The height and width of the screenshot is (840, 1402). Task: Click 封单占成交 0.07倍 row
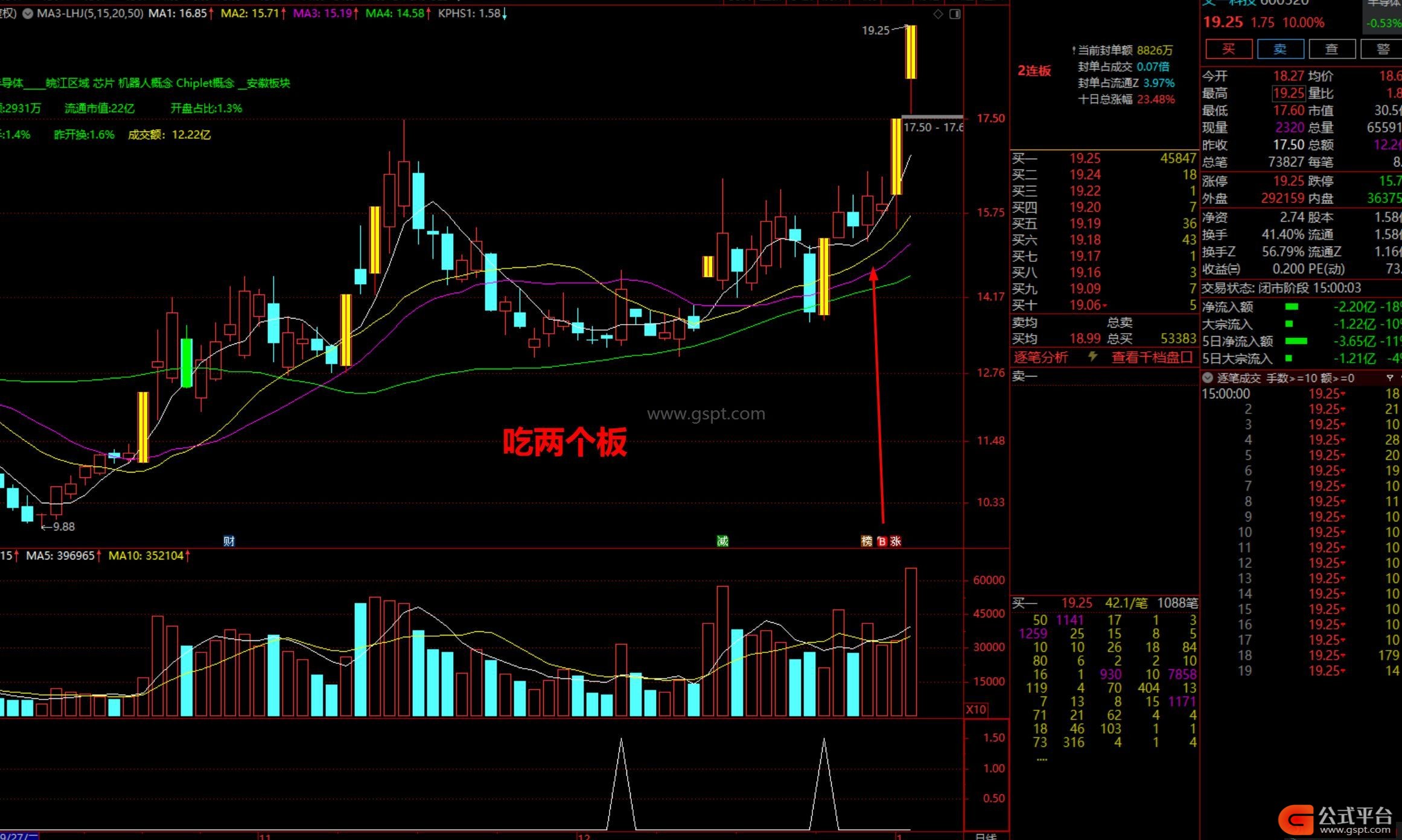pyautogui.click(x=1124, y=67)
